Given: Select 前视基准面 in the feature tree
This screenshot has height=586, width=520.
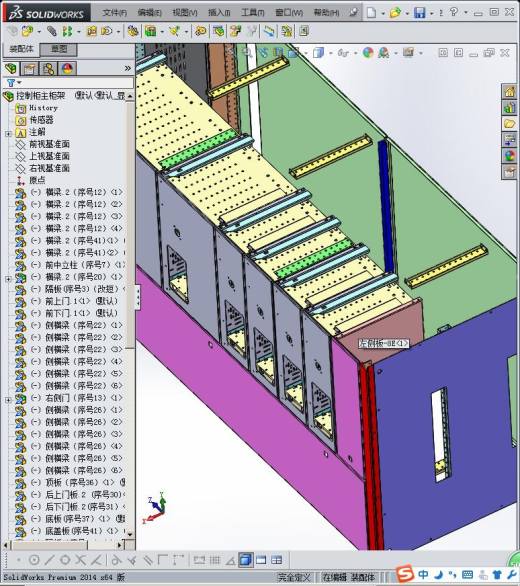Looking at the screenshot, I should coord(49,144).
